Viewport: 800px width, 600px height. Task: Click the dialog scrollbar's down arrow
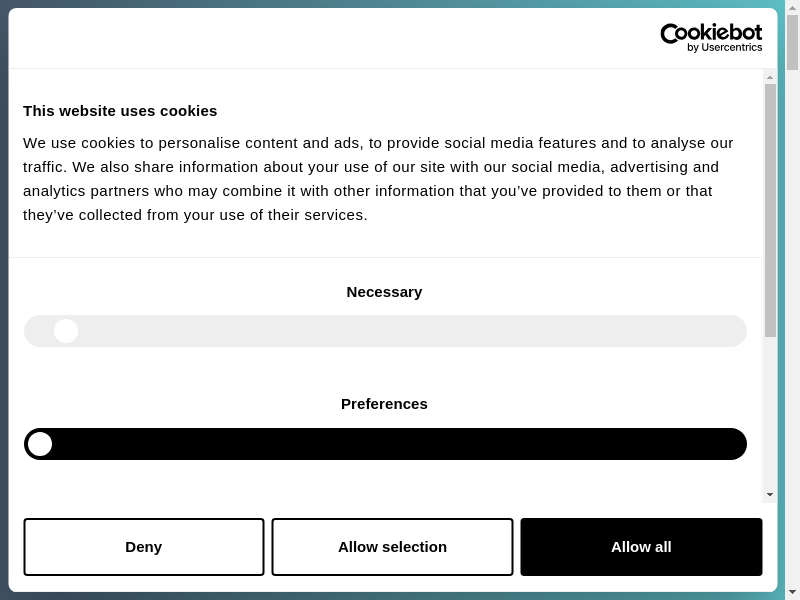[770, 494]
